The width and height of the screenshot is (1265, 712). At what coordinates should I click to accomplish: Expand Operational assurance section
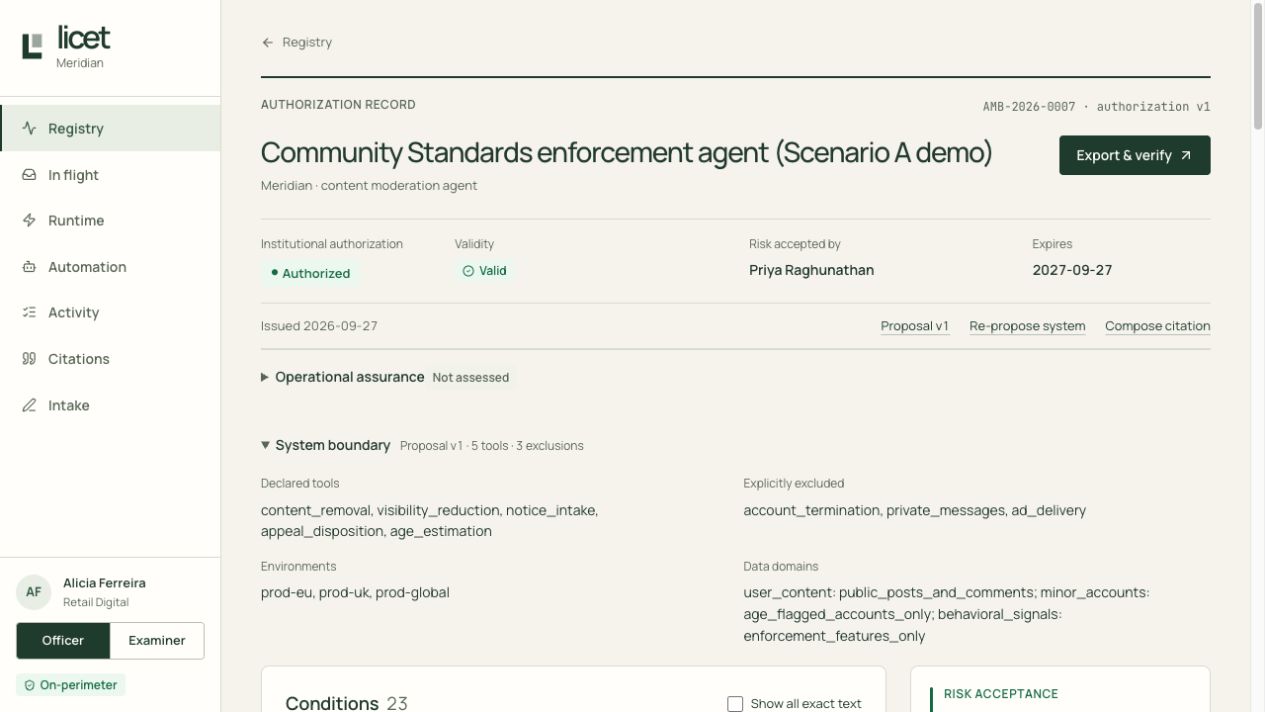pyautogui.click(x=385, y=377)
